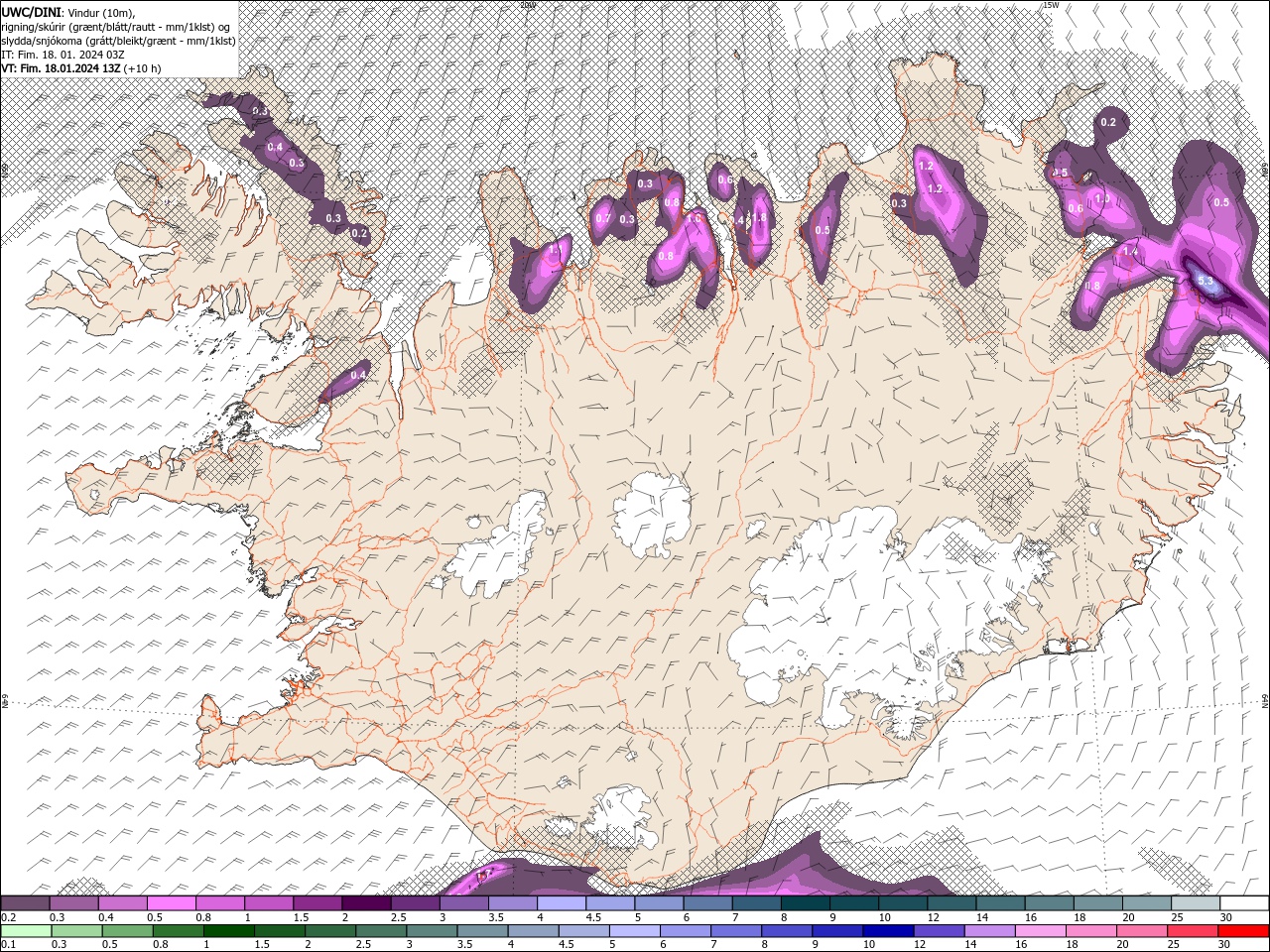Click the UWC/DINI title text
The width and height of the screenshot is (1270, 952).
click(x=32, y=12)
